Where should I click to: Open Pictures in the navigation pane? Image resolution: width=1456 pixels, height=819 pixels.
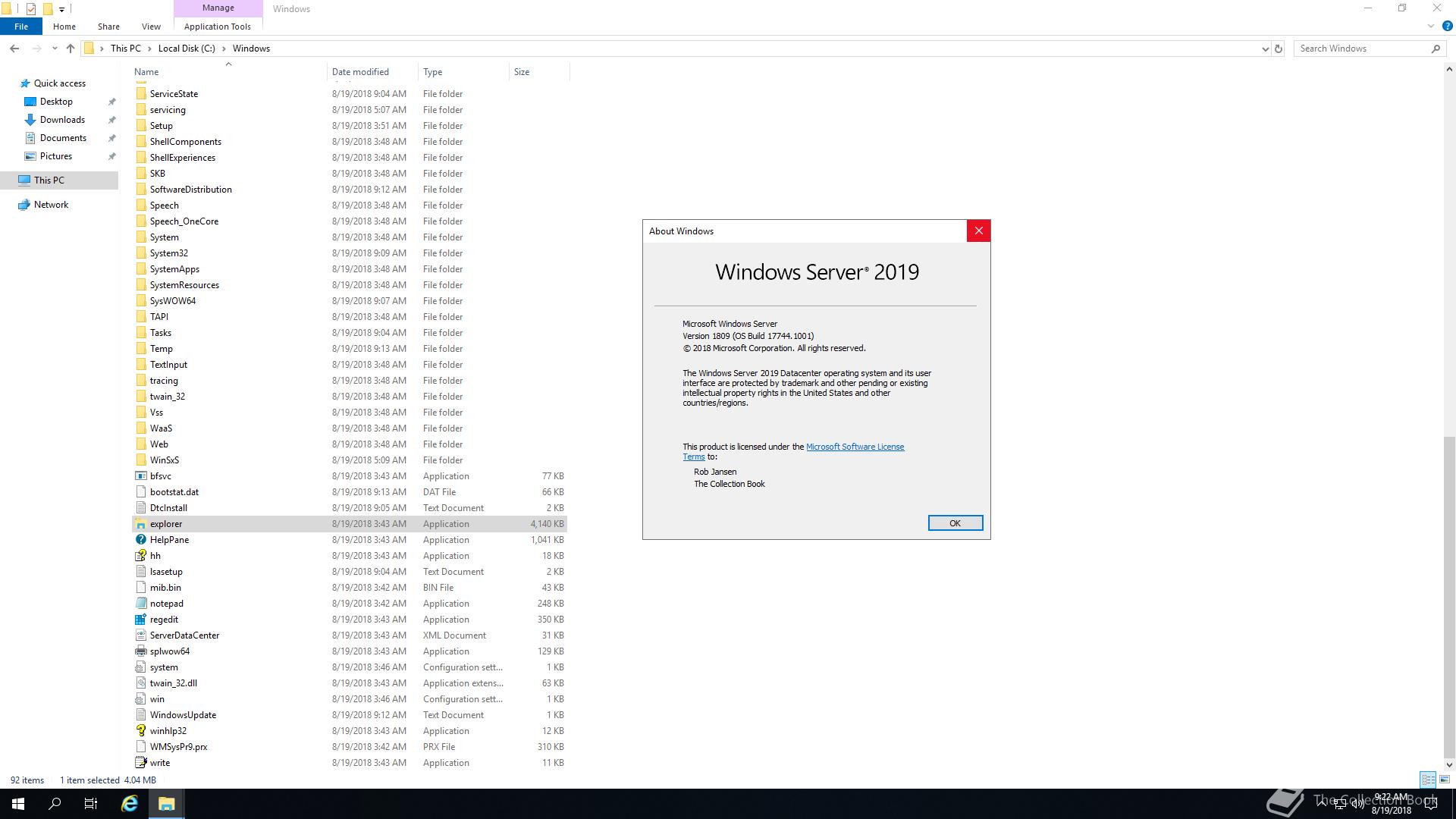(56, 156)
